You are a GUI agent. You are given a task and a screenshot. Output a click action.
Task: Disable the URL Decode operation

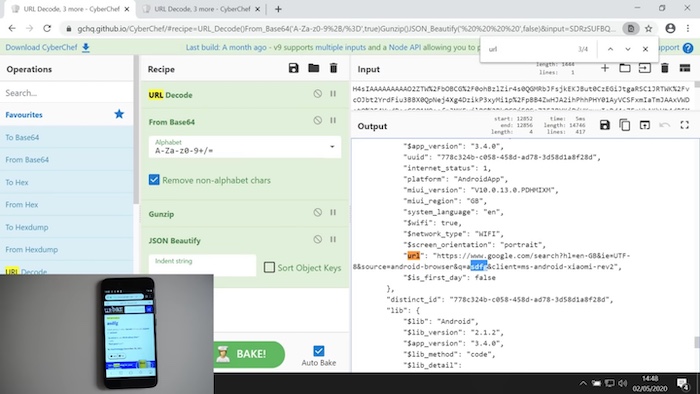(x=317, y=94)
